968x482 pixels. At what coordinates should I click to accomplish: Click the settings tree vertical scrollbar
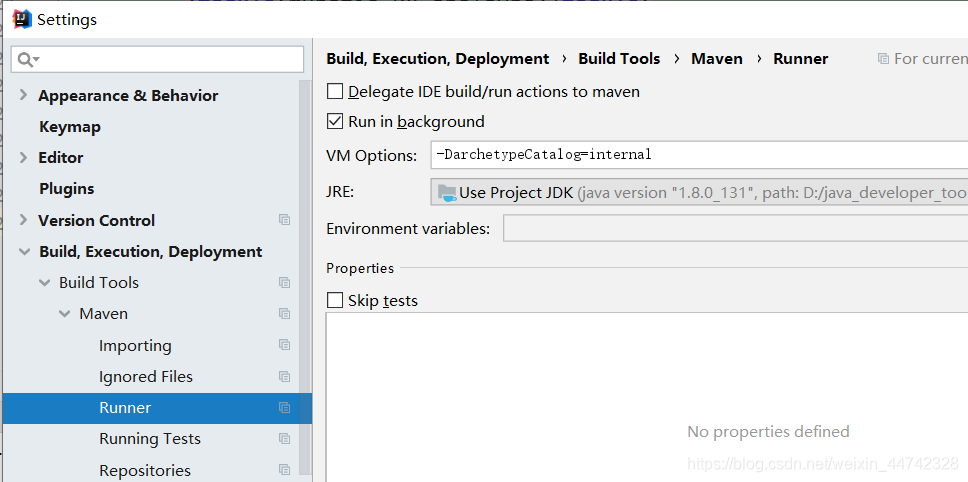tap(306, 276)
